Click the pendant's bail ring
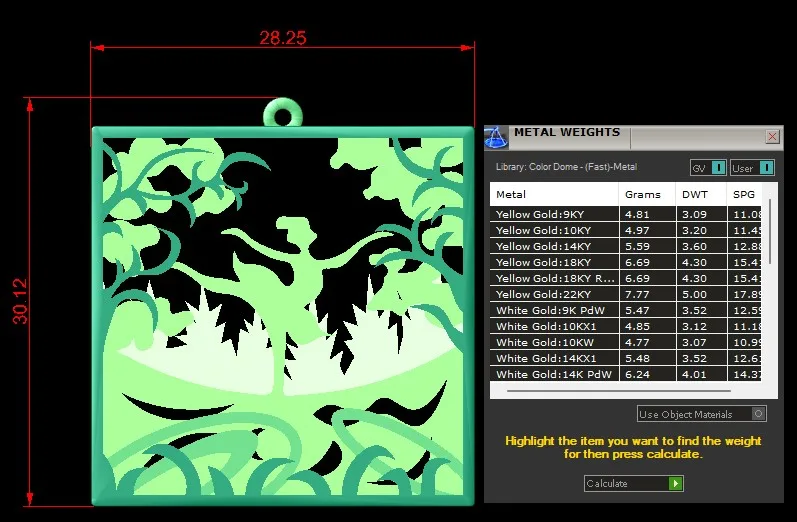Screen dimensions: 797x522 coord(283,113)
